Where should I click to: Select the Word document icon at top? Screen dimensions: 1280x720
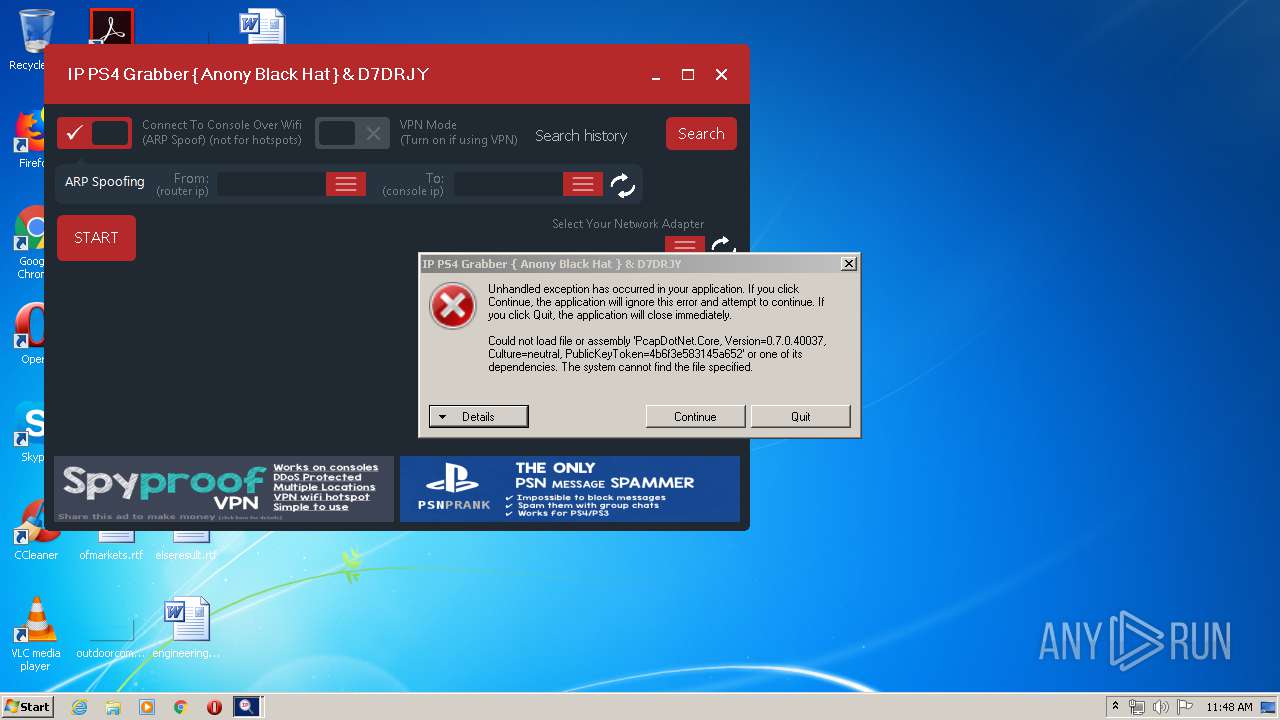coord(262,27)
